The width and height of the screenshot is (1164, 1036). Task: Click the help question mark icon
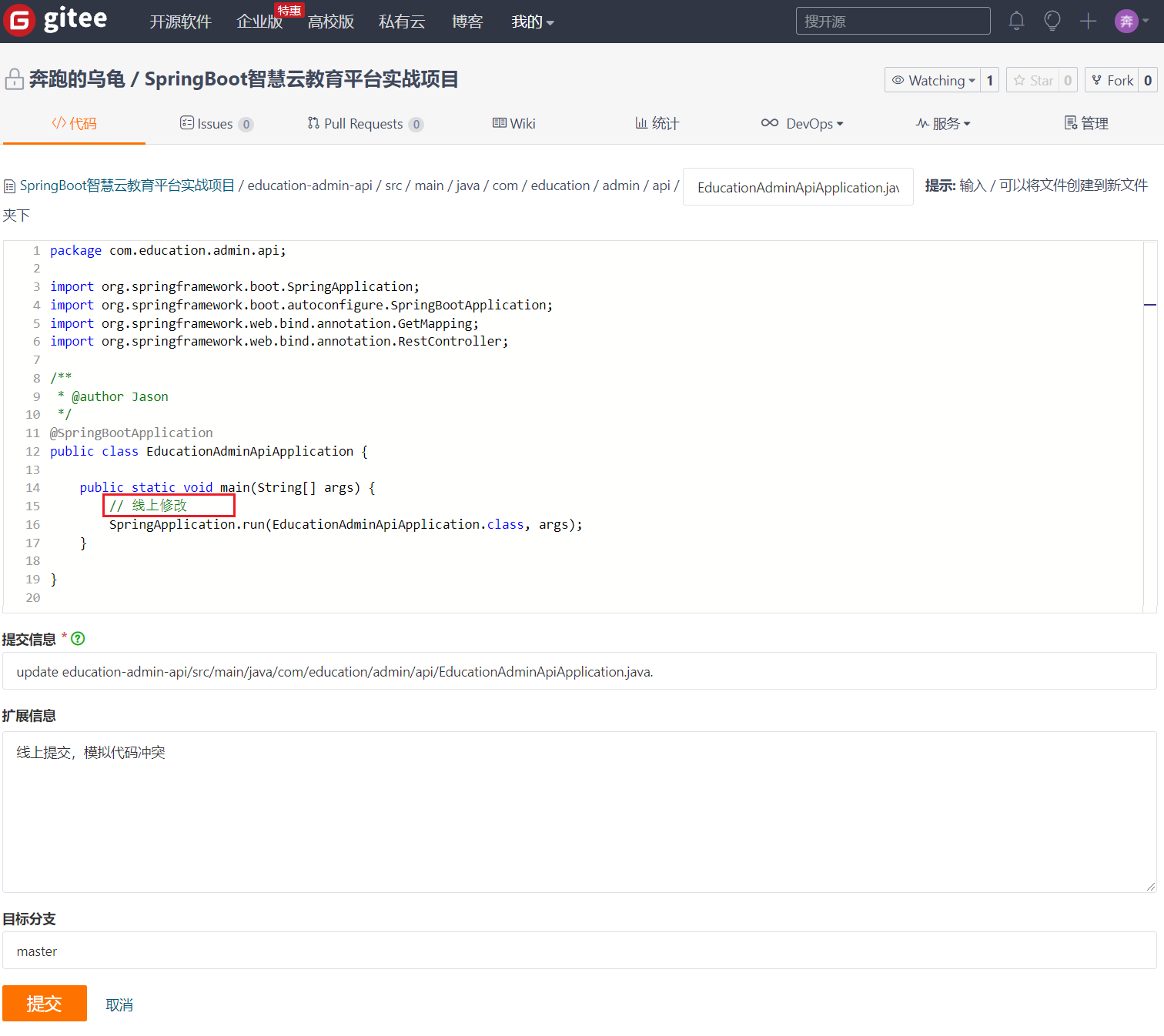tap(78, 638)
